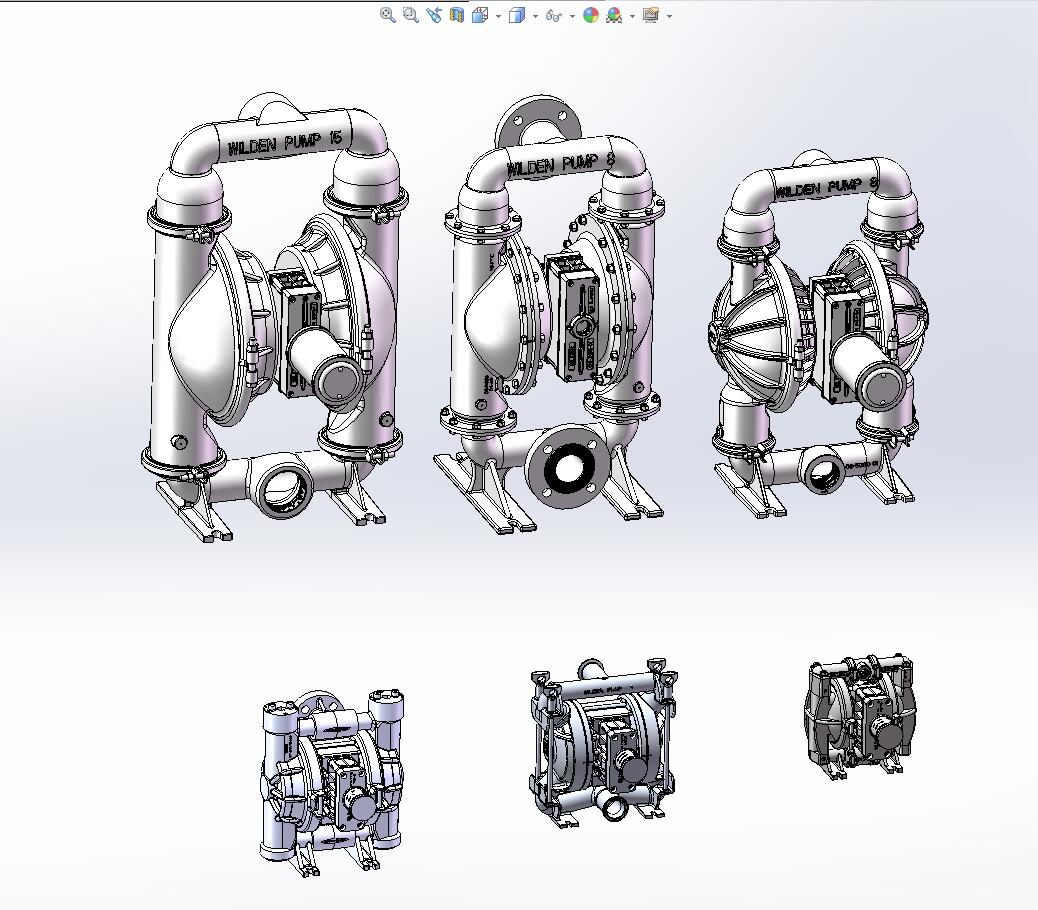This screenshot has width=1038, height=910.
Task: Expand the View Orientation dropdown arrow
Action: click(498, 16)
